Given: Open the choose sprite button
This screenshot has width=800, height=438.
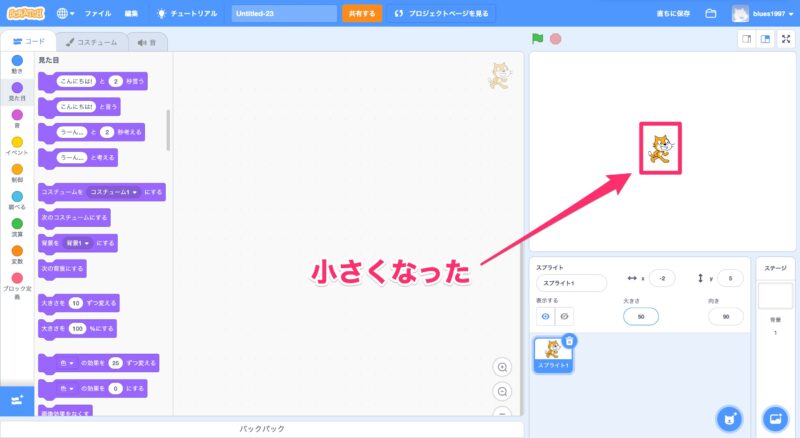Looking at the screenshot, I should pos(728,416).
